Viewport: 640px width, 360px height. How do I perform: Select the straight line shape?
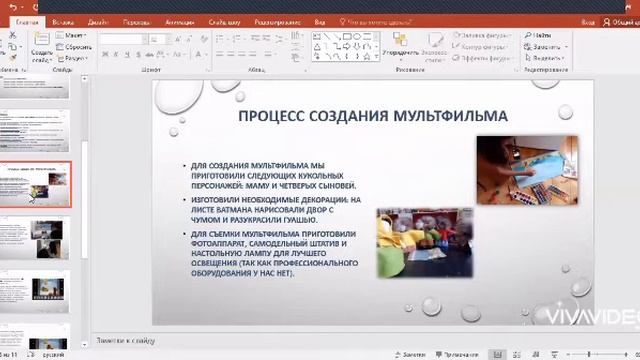click(327, 37)
